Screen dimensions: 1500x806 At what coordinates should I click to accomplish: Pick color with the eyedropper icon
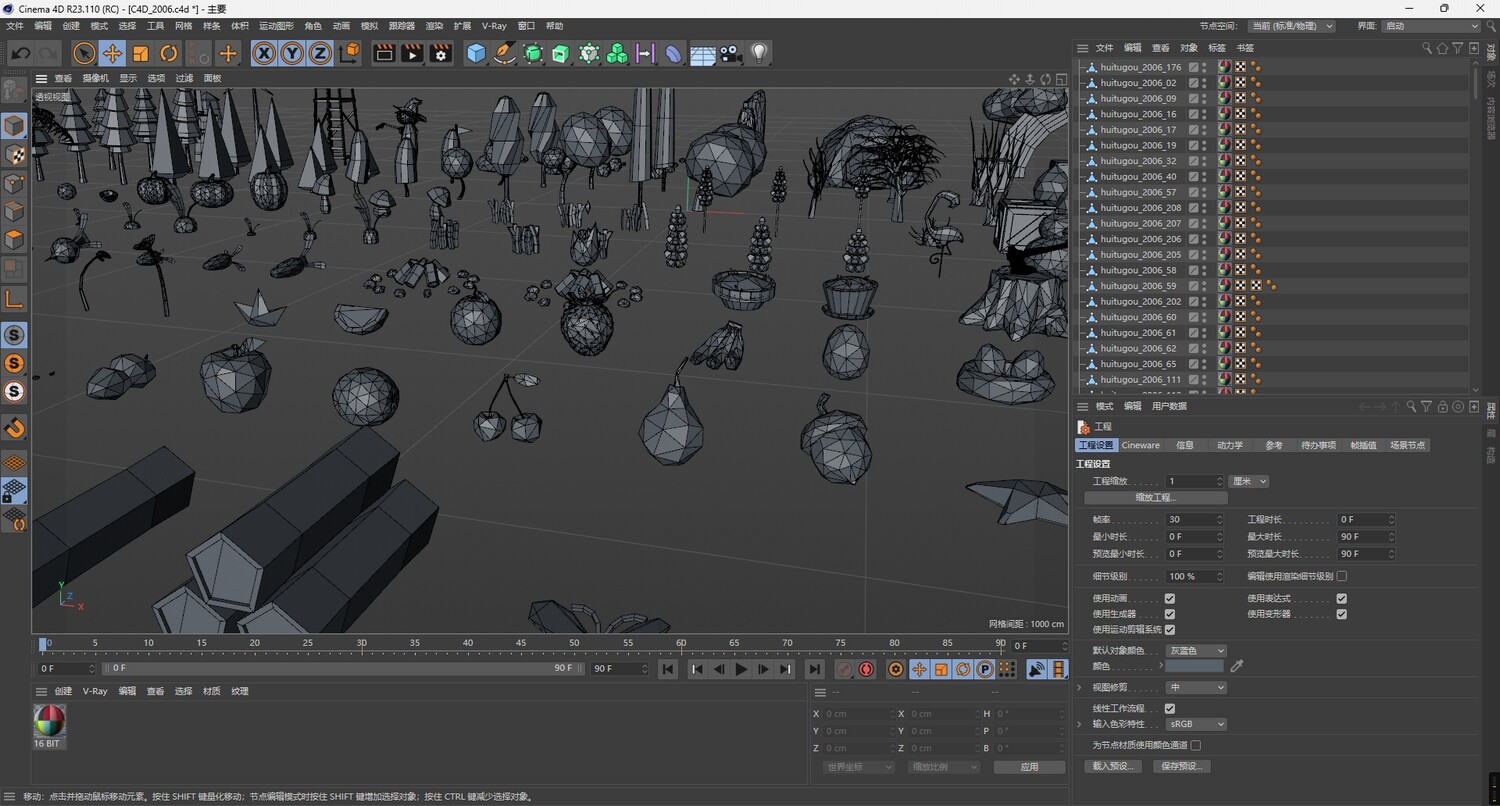1237,666
